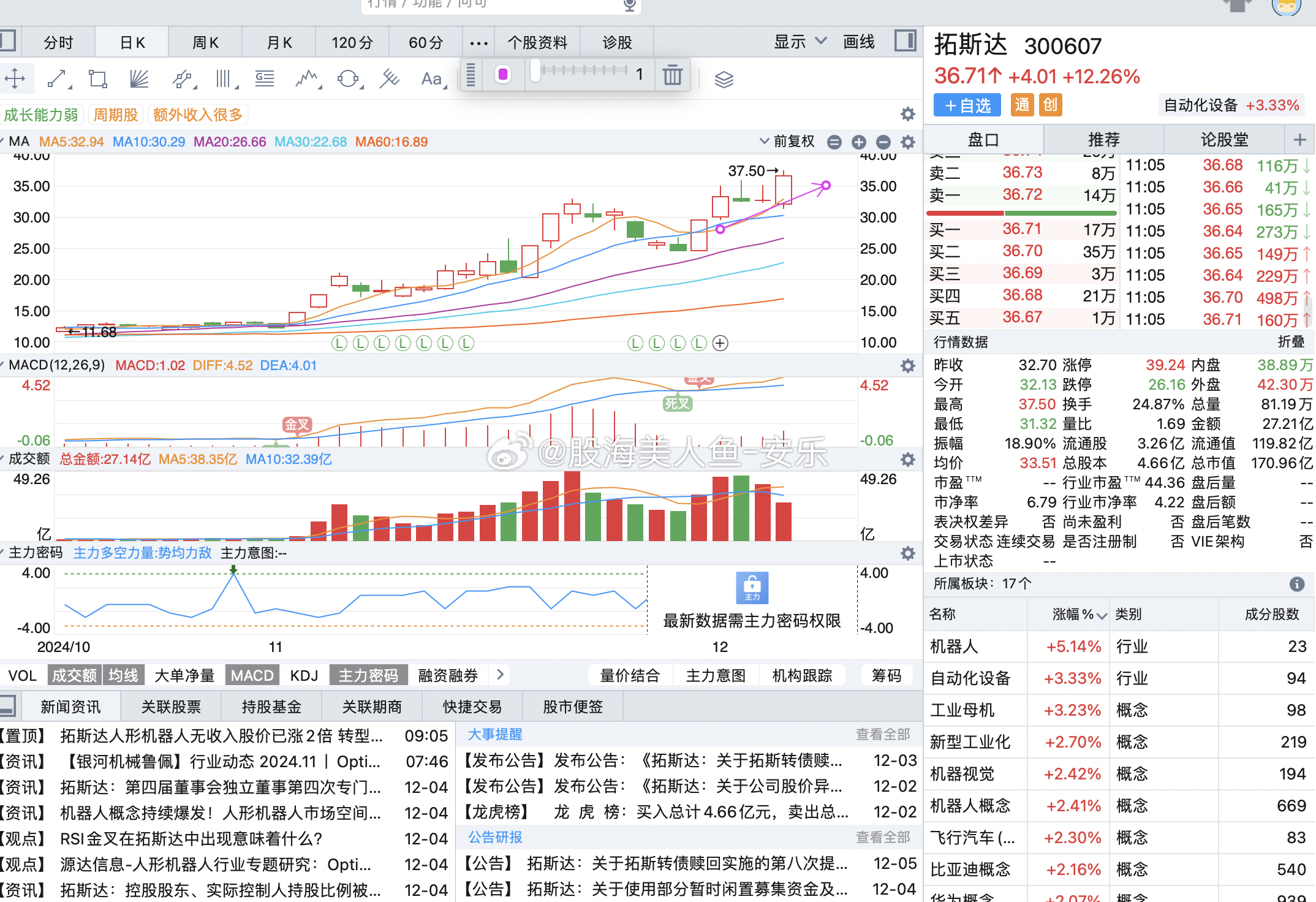Adjust line thickness slider handle

[x=535, y=70]
